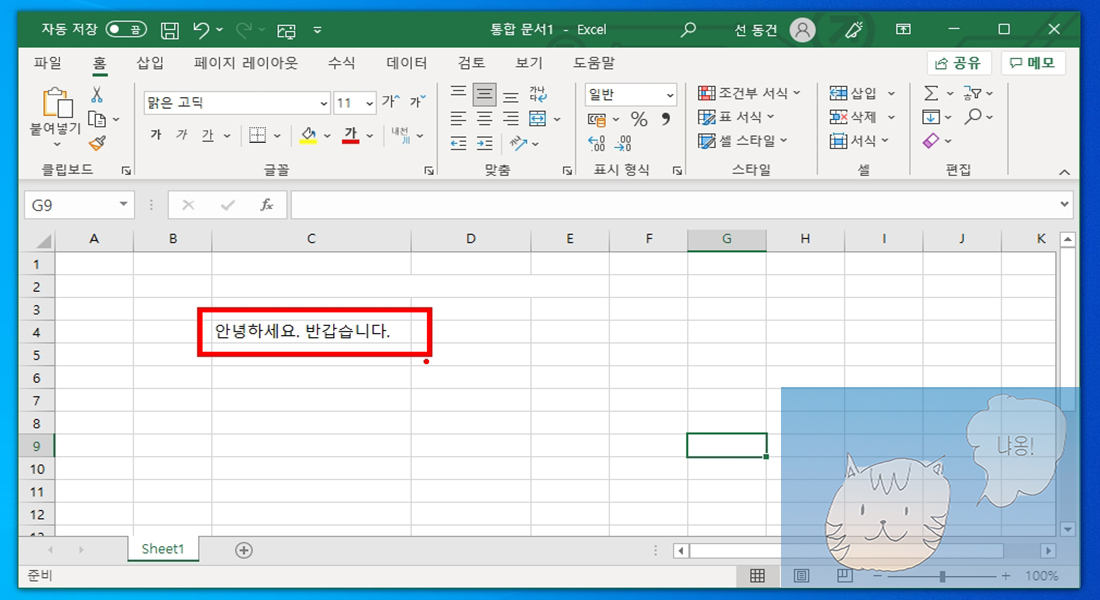Click the Copy icon
1100x600 pixels.
pos(97,119)
